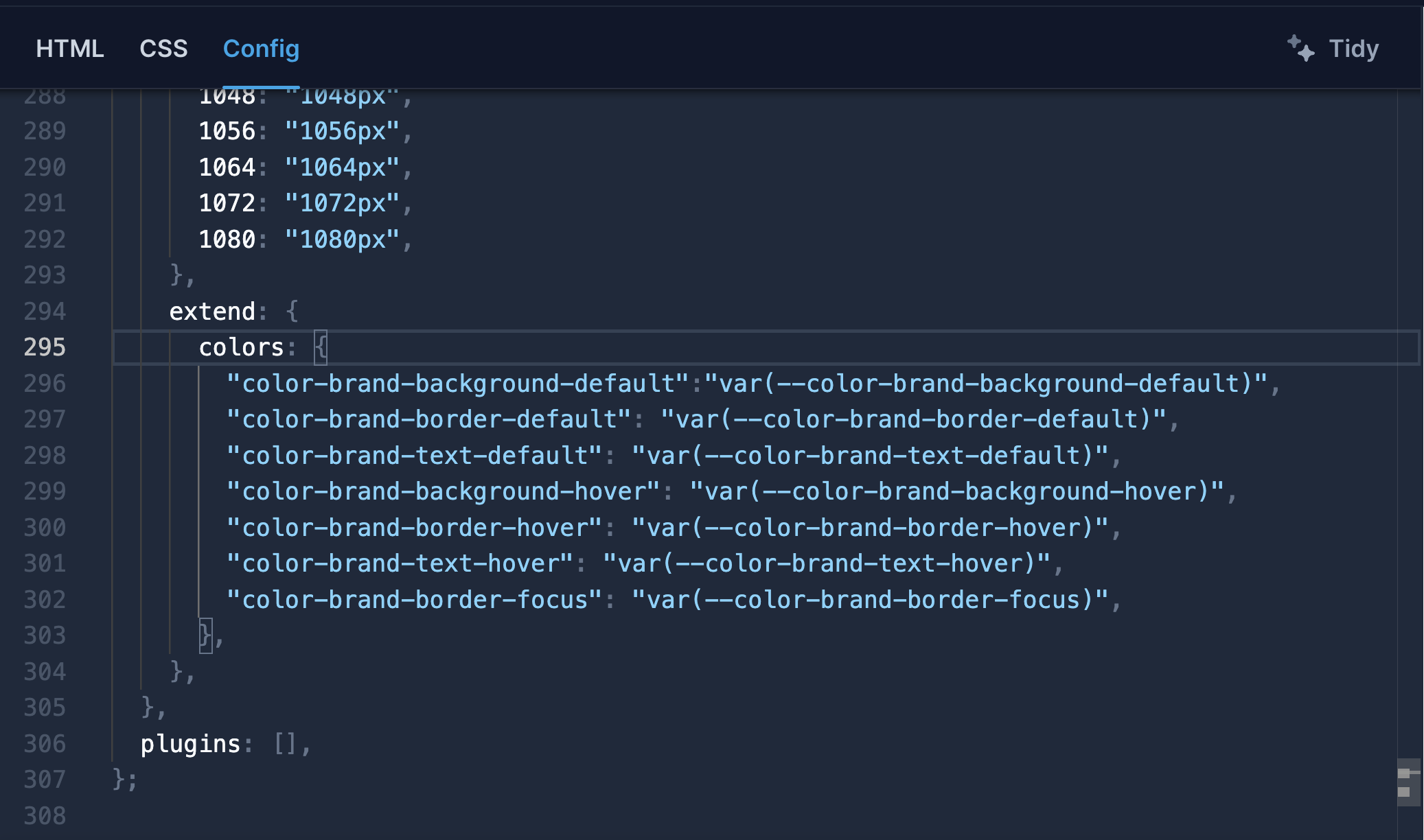Click the colors opening brace
Image resolution: width=1424 pixels, height=840 pixels.
point(321,347)
